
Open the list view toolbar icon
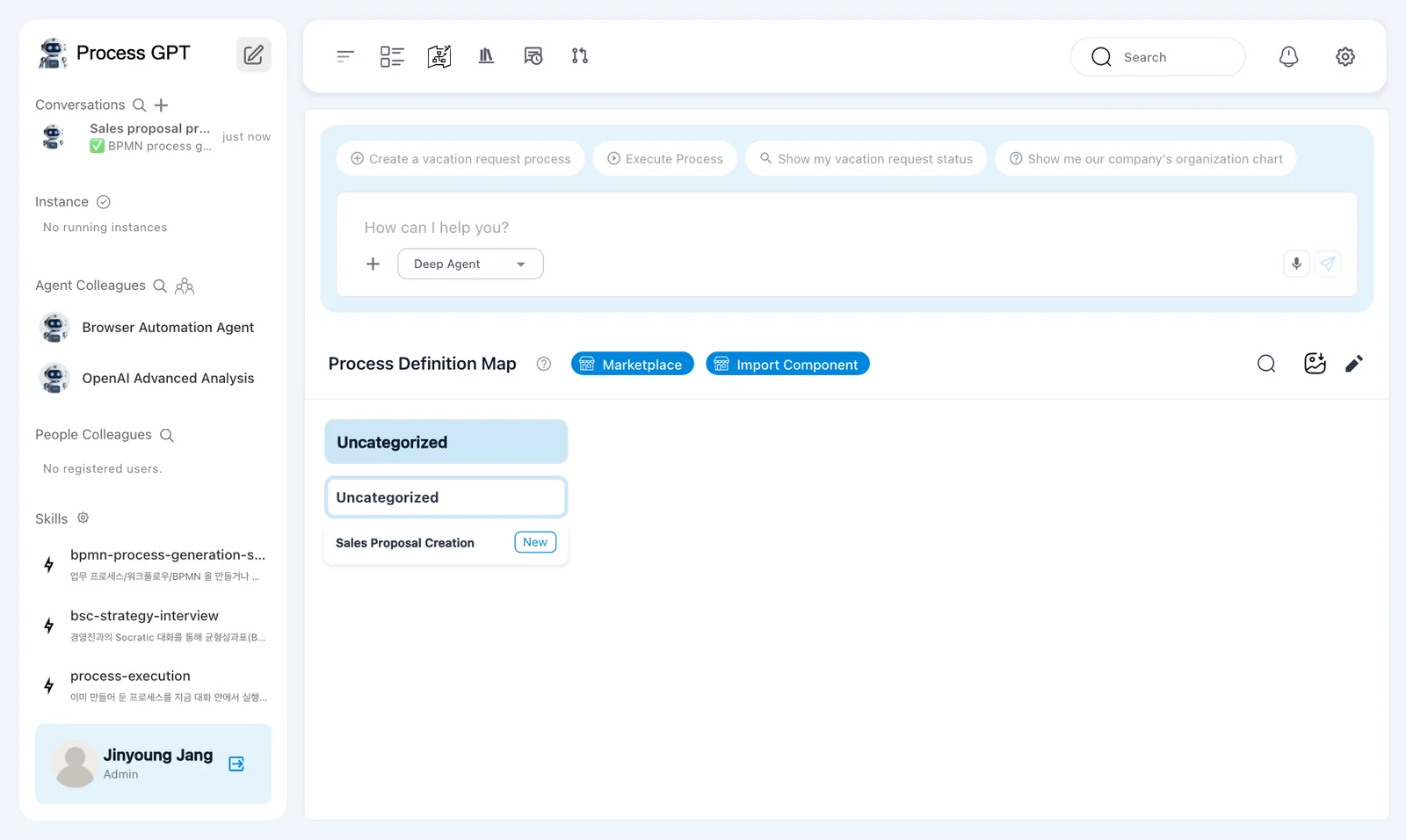tap(392, 56)
